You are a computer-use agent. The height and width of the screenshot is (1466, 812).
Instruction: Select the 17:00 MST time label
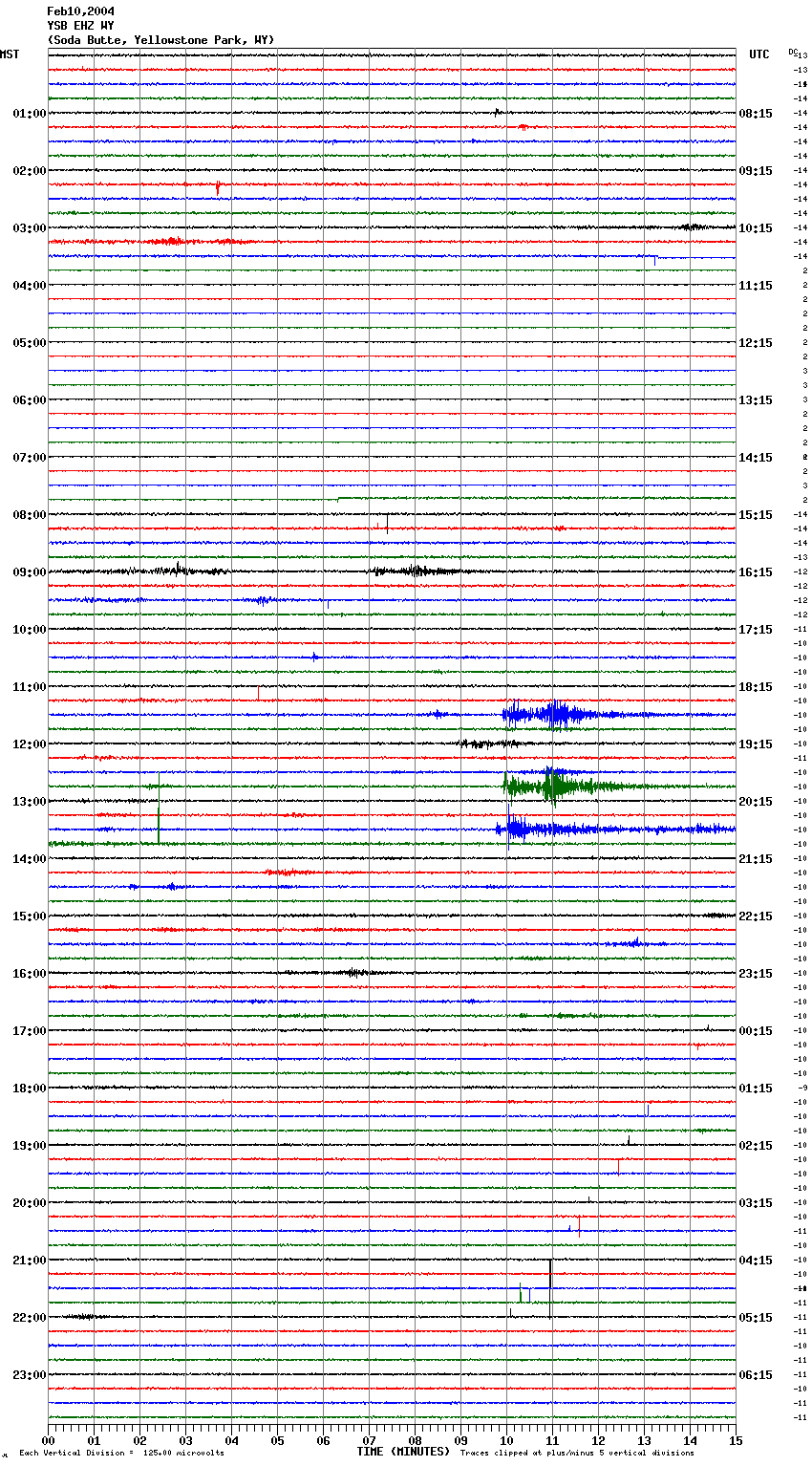point(30,1031)
